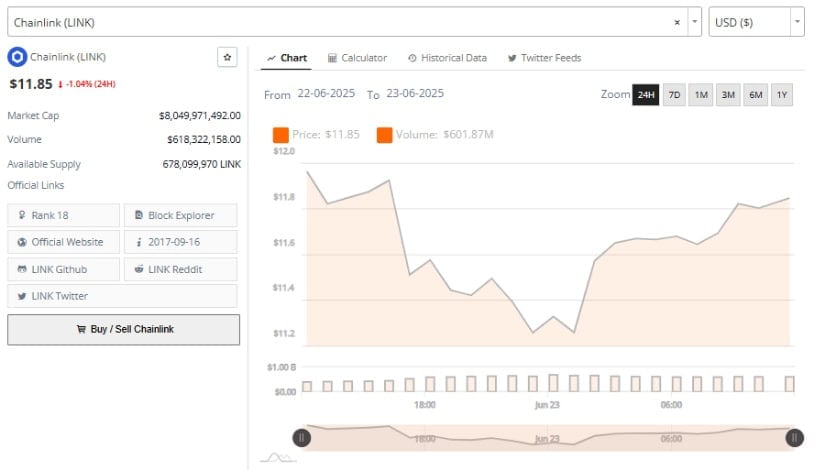825x470 pixels.
Task: Clear the Chainlink selection with the x
Action: (x=677, y=22)
